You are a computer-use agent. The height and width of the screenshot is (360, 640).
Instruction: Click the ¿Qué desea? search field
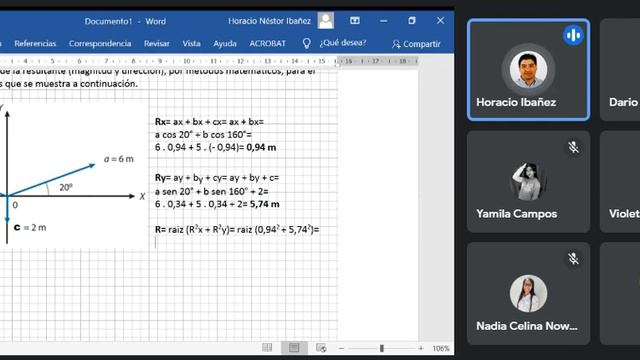pos(343,43)
